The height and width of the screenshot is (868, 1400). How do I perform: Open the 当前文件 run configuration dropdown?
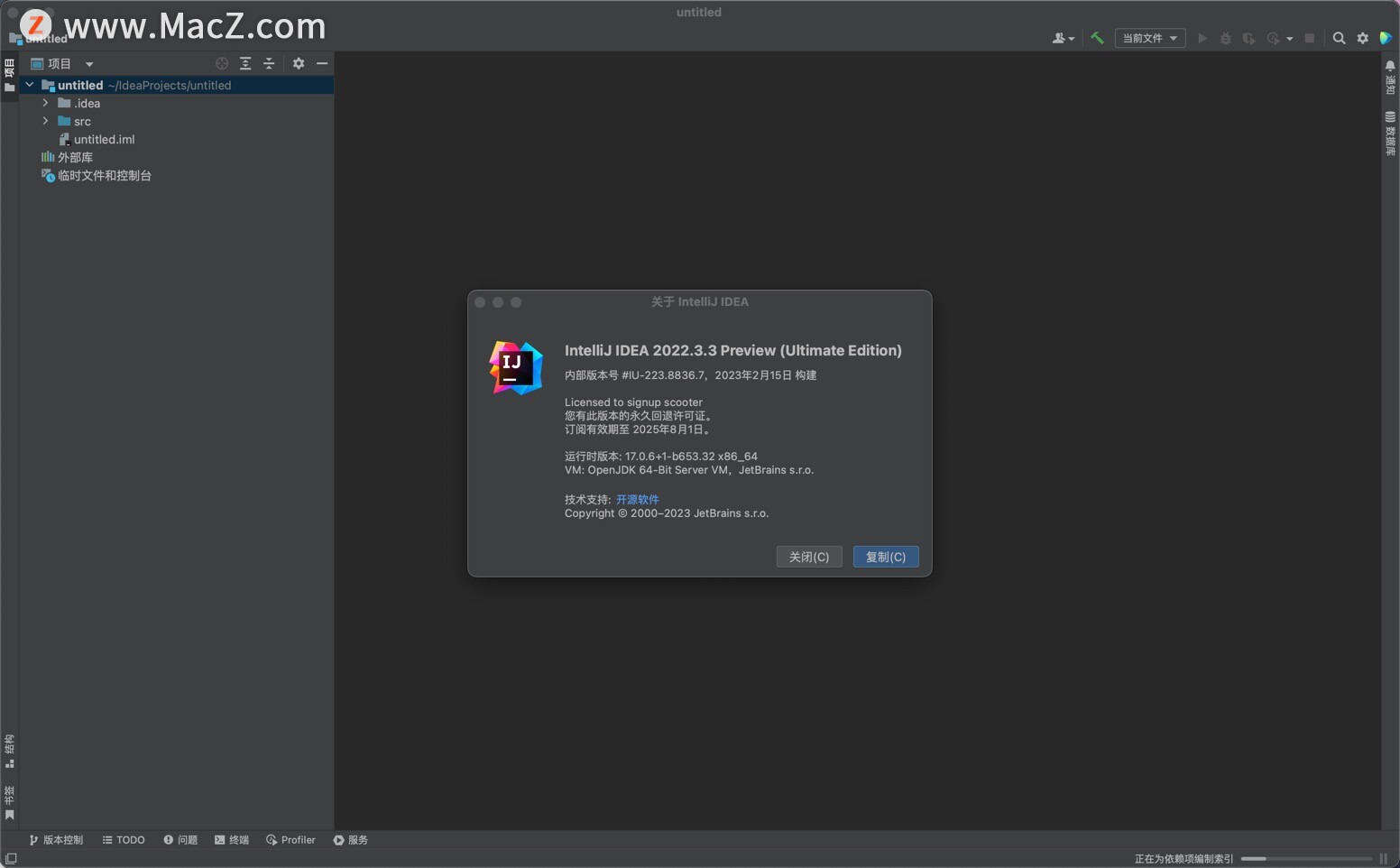[x=1150, y=38]
